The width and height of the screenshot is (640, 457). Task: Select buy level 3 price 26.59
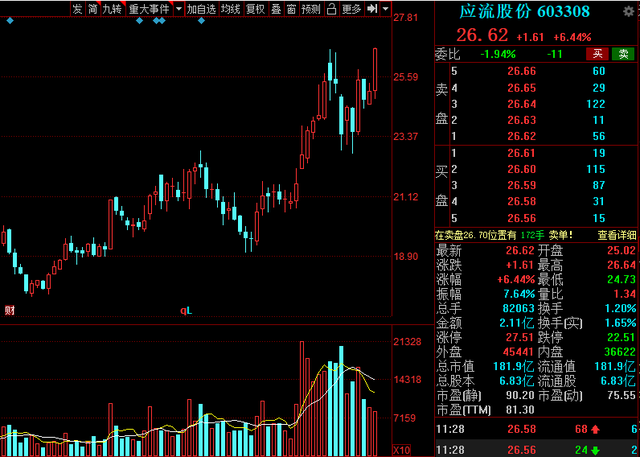point(522,185)
